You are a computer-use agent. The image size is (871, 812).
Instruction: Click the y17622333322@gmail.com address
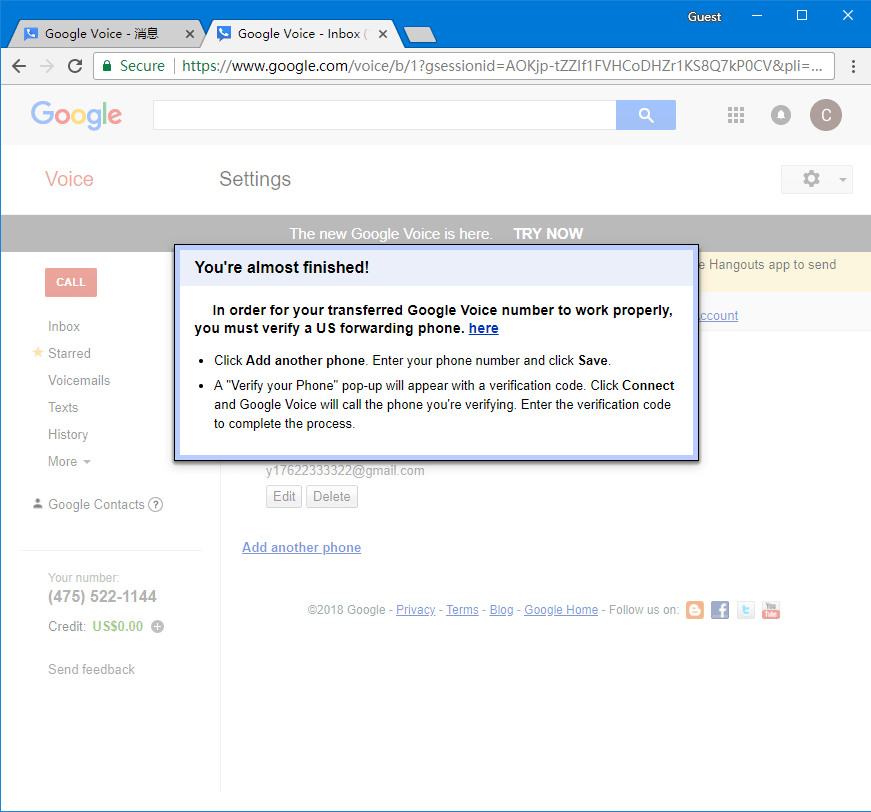[x=345, y=470]
